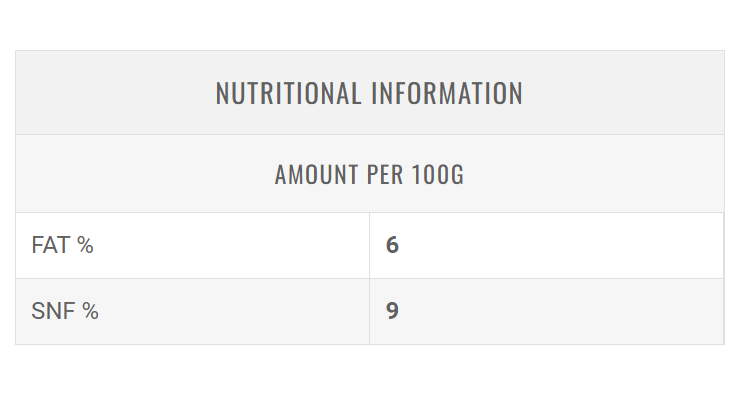Click the letter A starting AMOUNT
Viewport: 745px width, 413px height.
(281, 175)
